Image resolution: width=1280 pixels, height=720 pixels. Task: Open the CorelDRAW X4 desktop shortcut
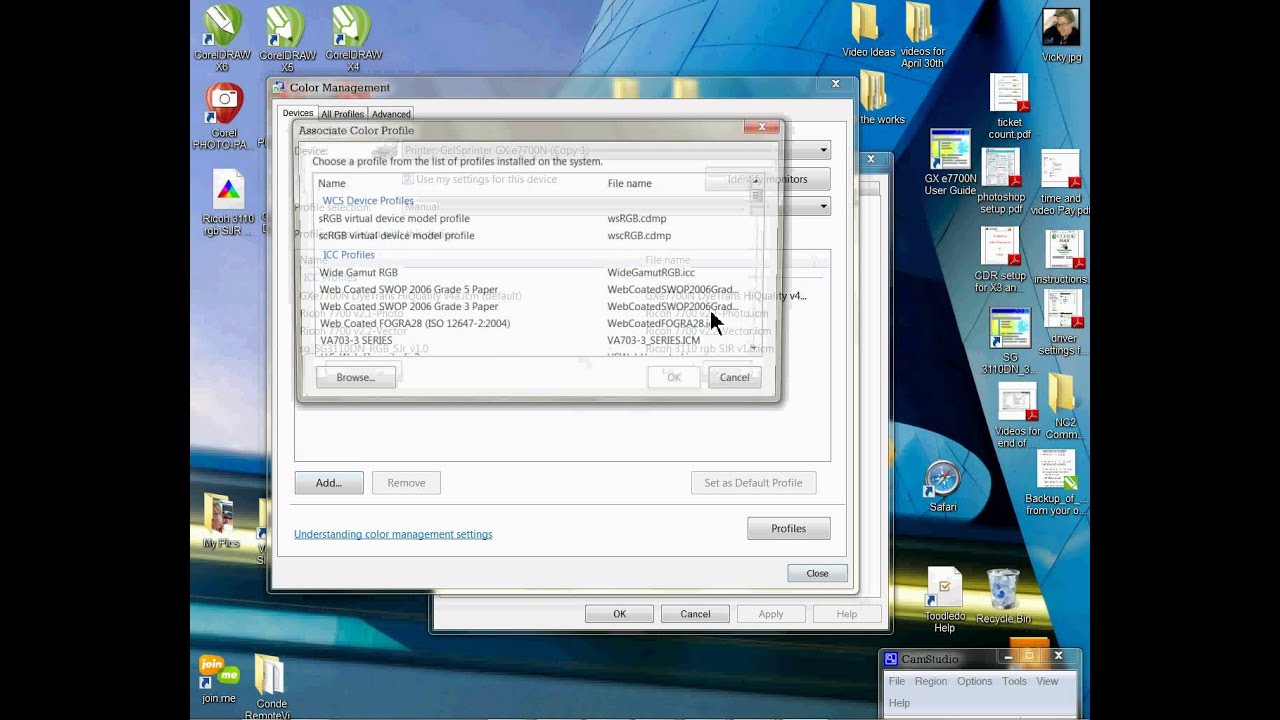[353, 38]
